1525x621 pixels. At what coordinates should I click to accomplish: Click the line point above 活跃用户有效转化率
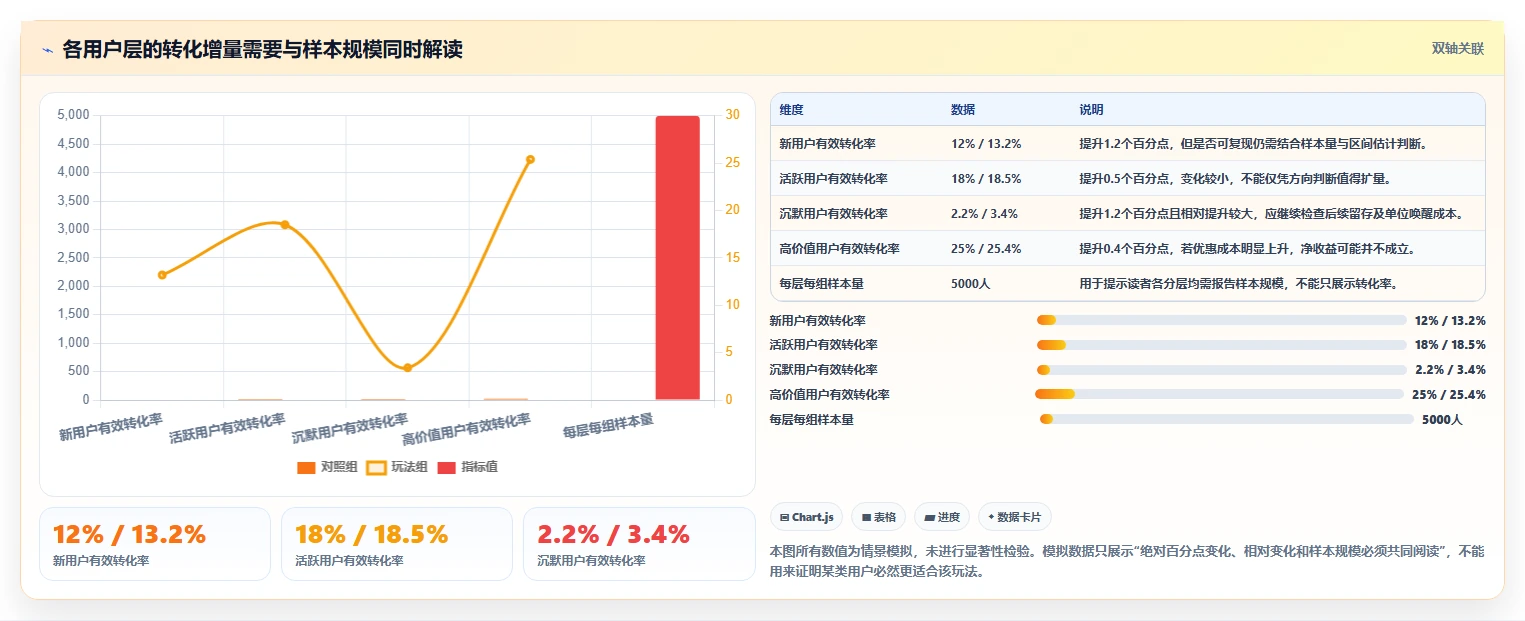[x=284, y=224]
